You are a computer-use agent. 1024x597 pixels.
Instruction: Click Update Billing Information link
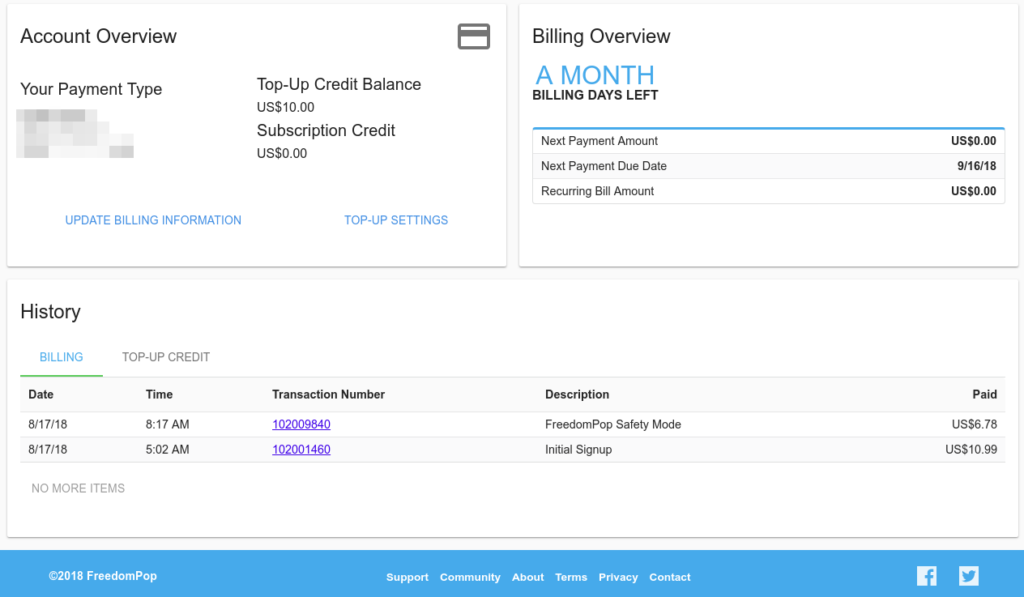click(x=153, y=220)
